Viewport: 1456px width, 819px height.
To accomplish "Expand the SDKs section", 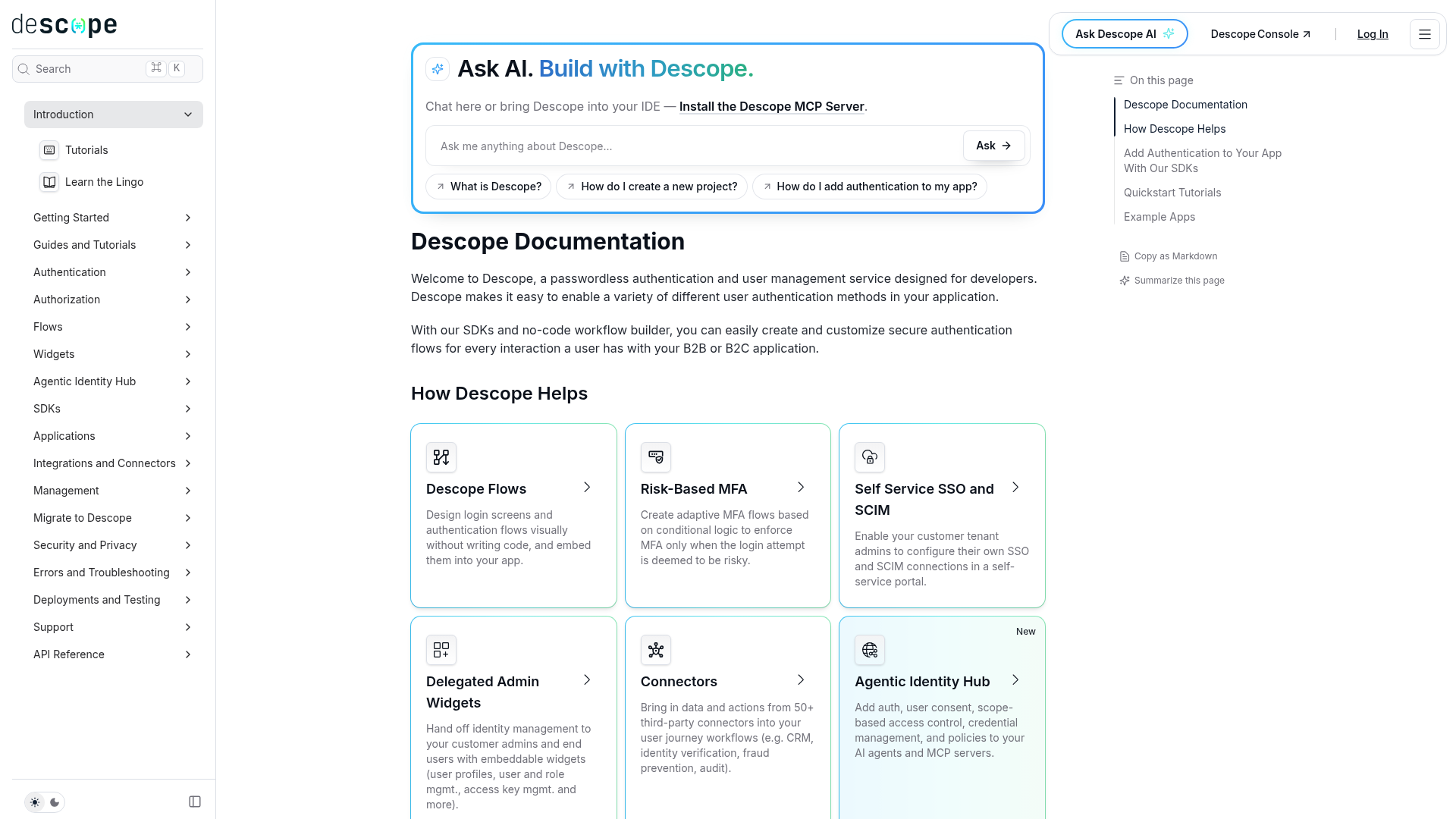I will (114, 409).
